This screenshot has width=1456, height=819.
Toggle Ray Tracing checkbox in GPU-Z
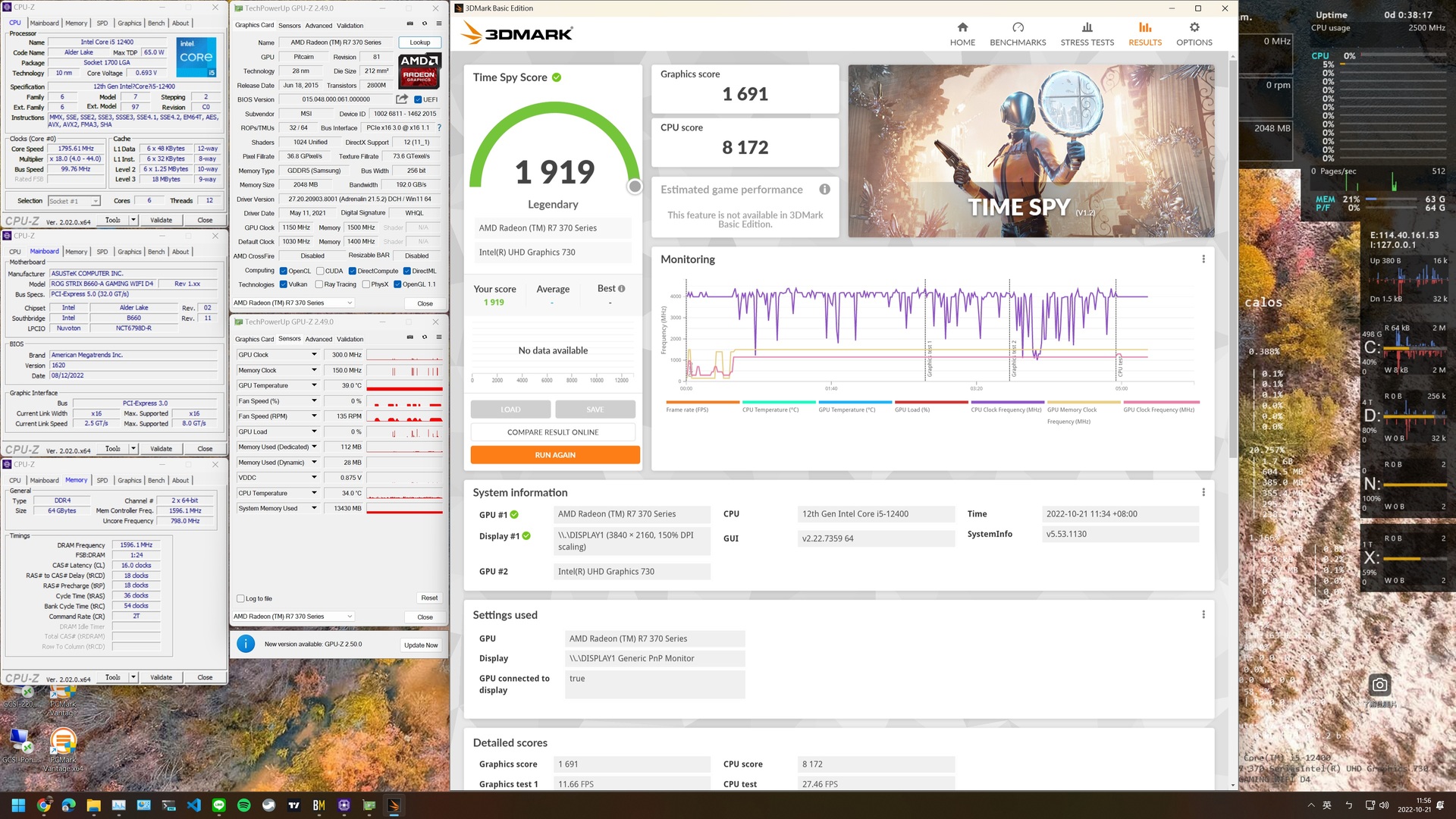319,284
